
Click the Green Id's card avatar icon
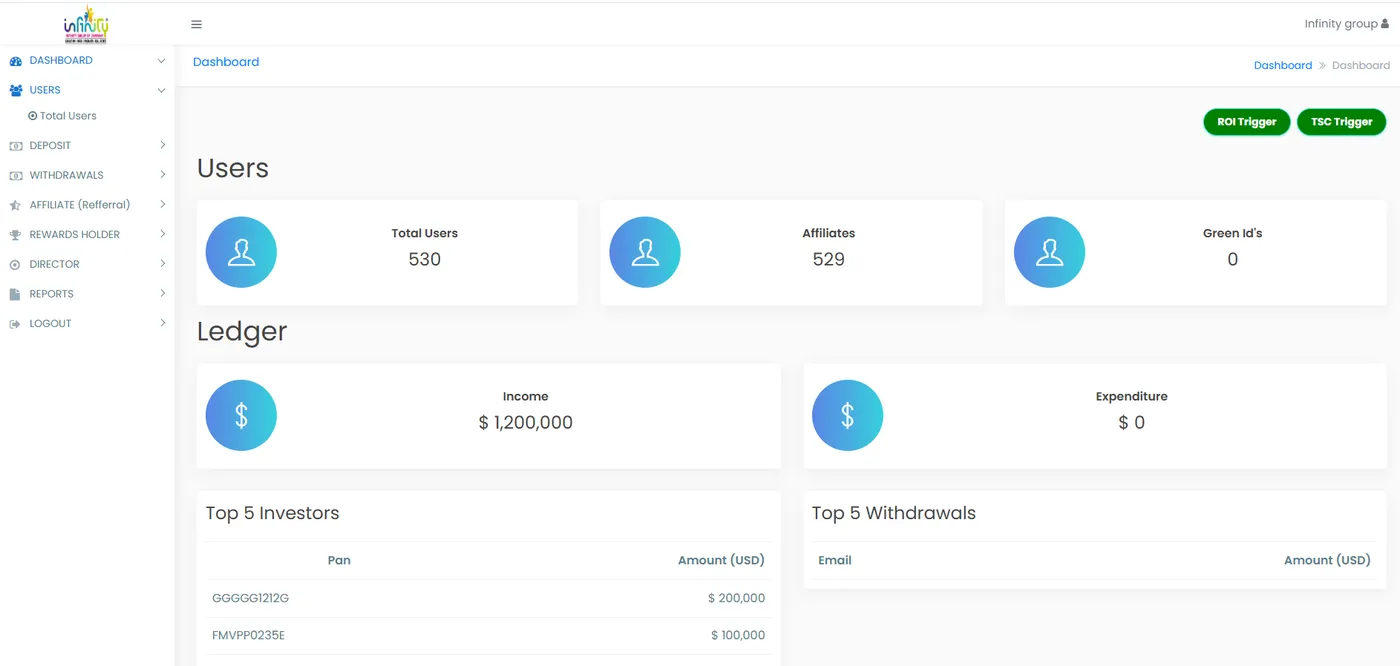click(x=1049, y=252)
